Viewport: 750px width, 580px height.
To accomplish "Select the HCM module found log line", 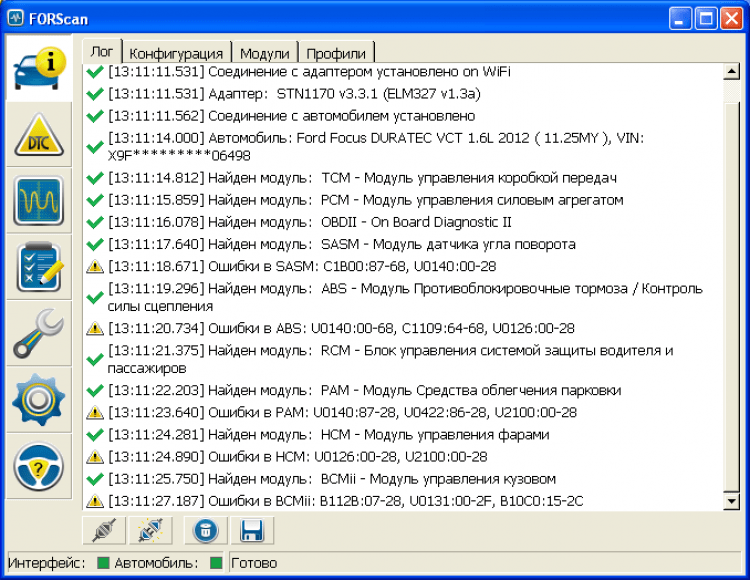I will pos(328,435).
